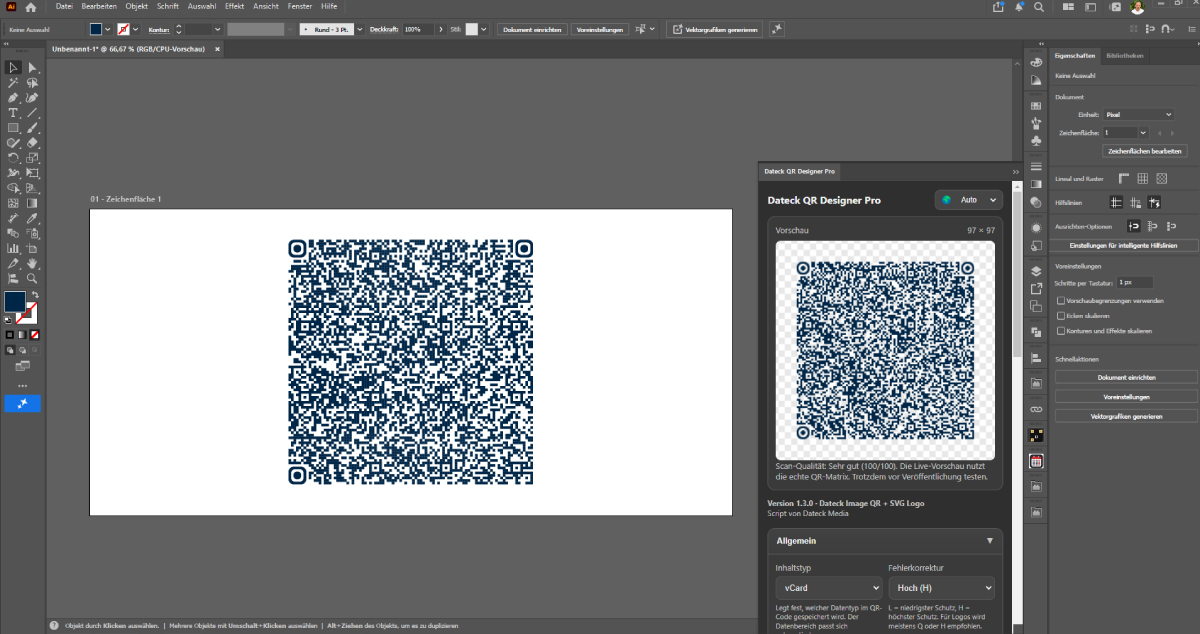Image resolution: width=1200 pixels, height=634 pixels.
Task: Toggle show guides under Hilfslinien
Action: (x=1117, y=202)
